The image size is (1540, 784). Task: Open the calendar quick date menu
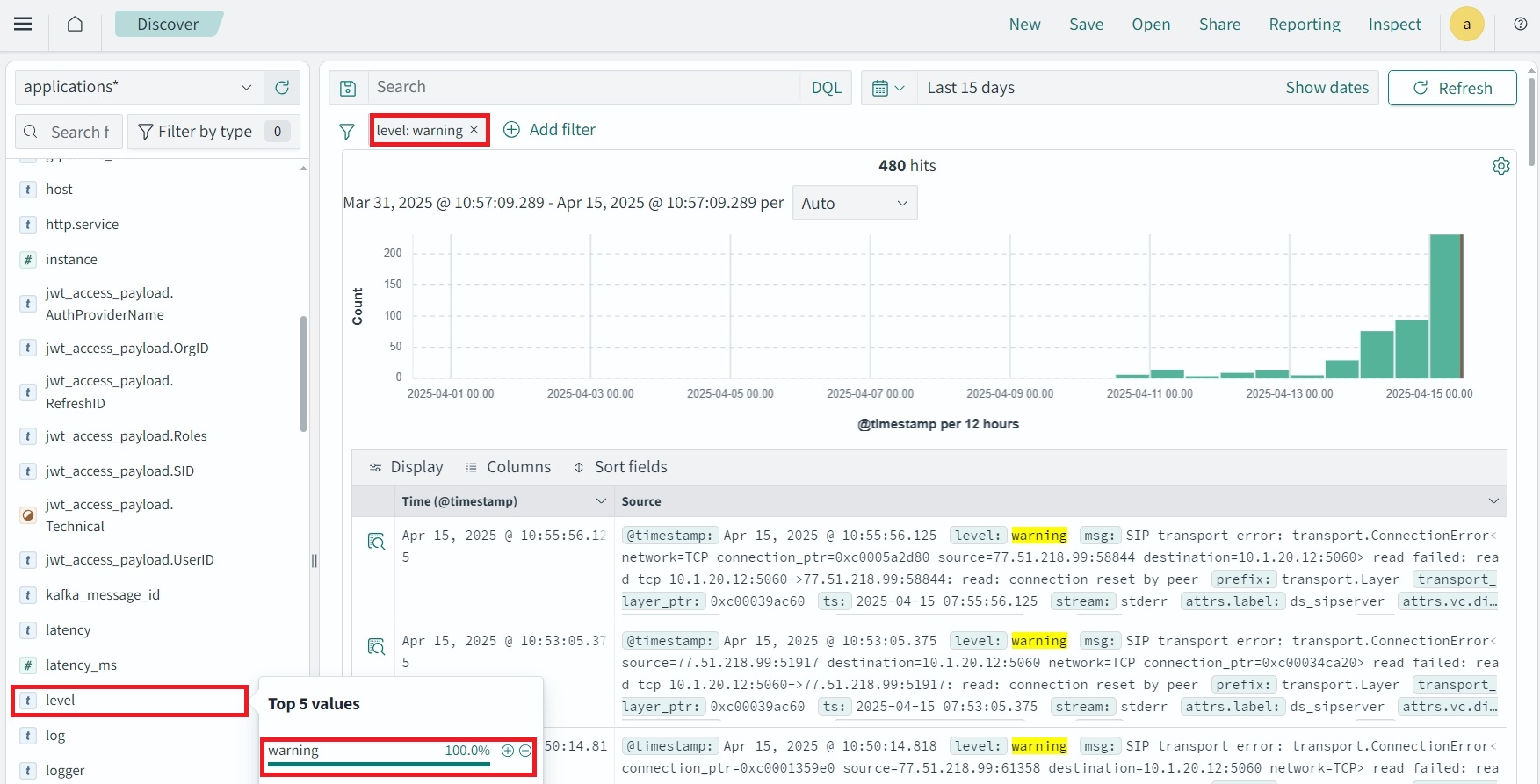(x=888, y=88)
